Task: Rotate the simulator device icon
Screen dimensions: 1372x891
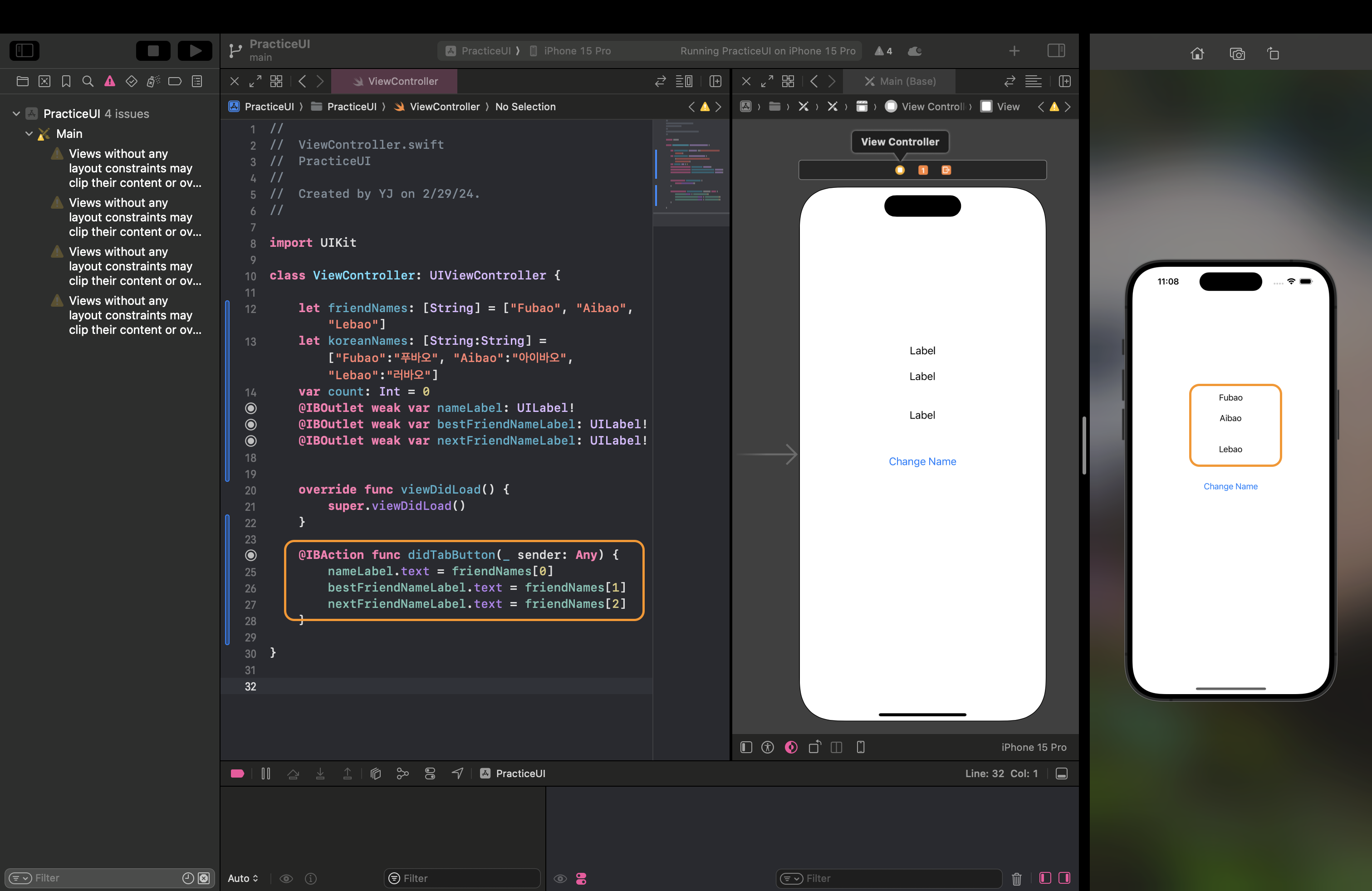Action: [x=1273, y=54]
